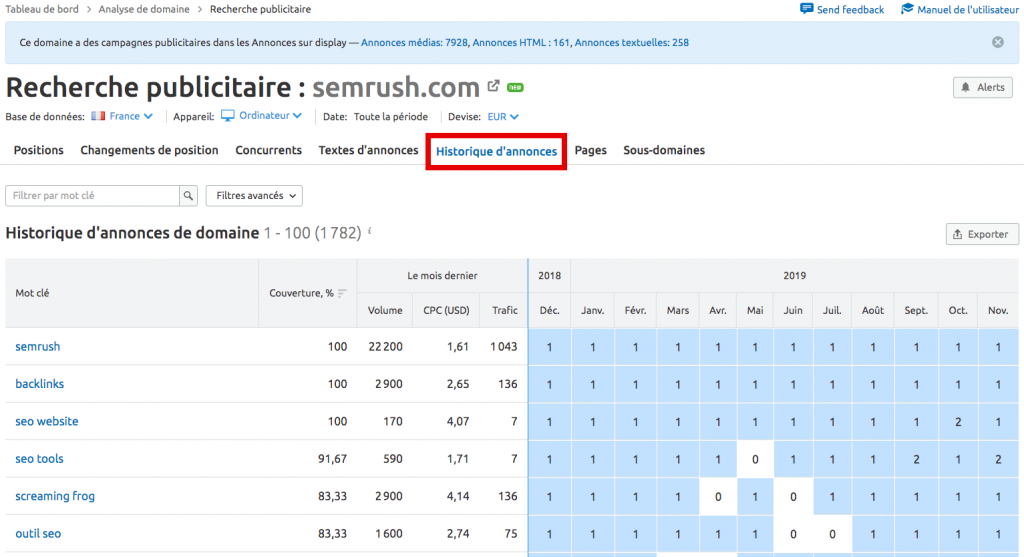Viewport: 1024px width, 557px height.
Task: Open the backlinks keyword link
Action: (39, 384)
